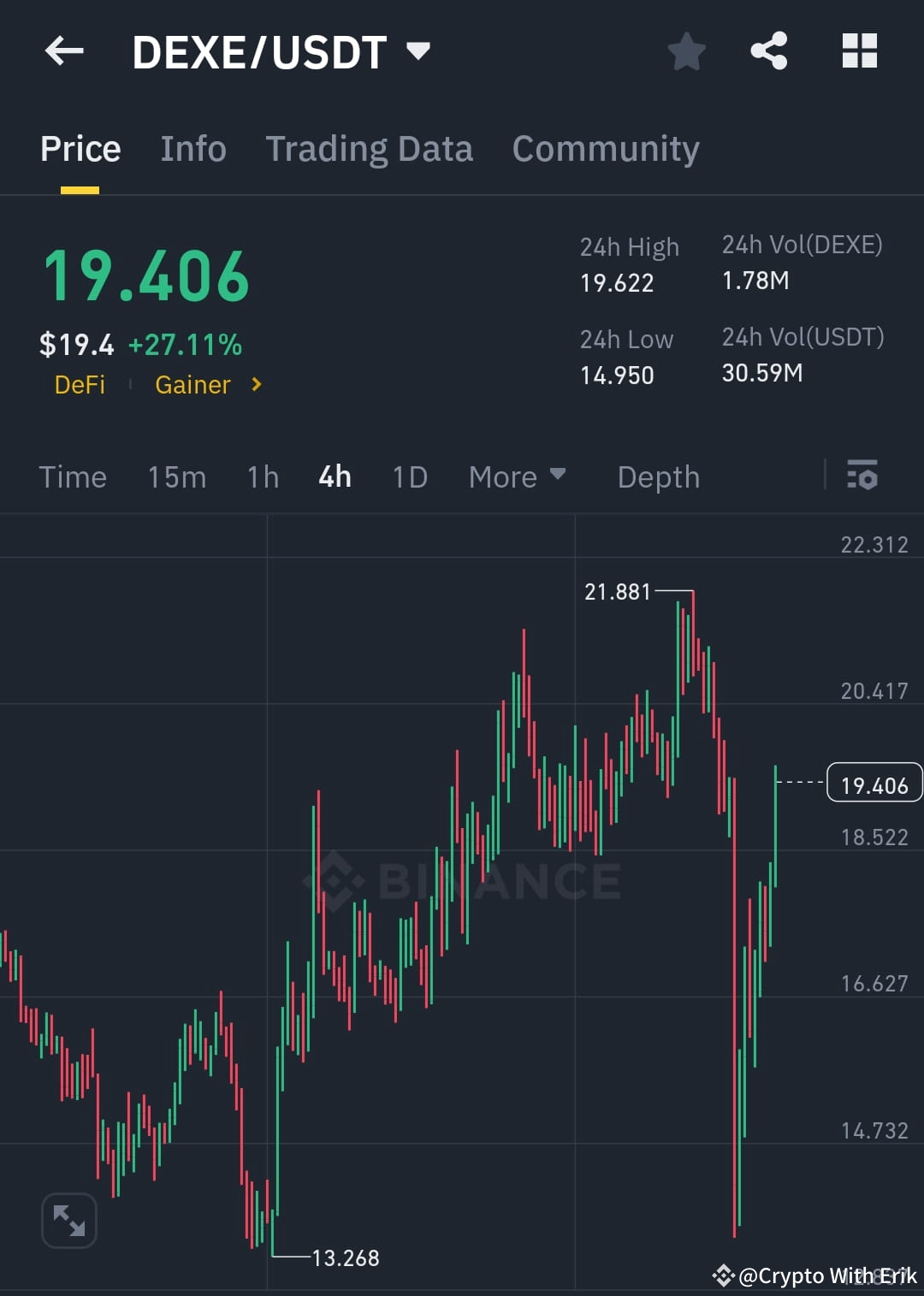Open the grid layout icon top right
This screenshot has height=1296, width=924.
click(x=859, y=51)
